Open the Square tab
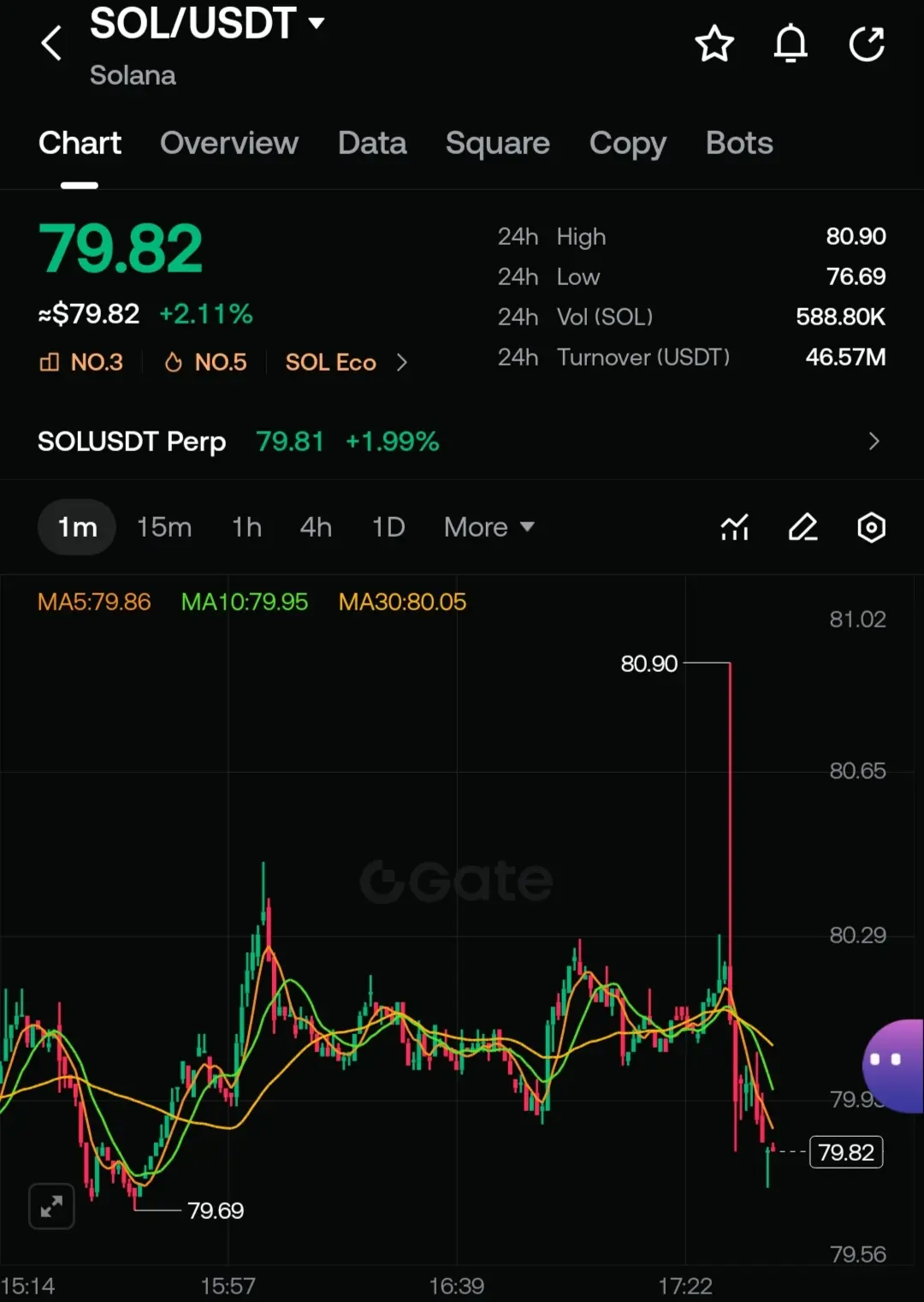 [x=498, y=143]
